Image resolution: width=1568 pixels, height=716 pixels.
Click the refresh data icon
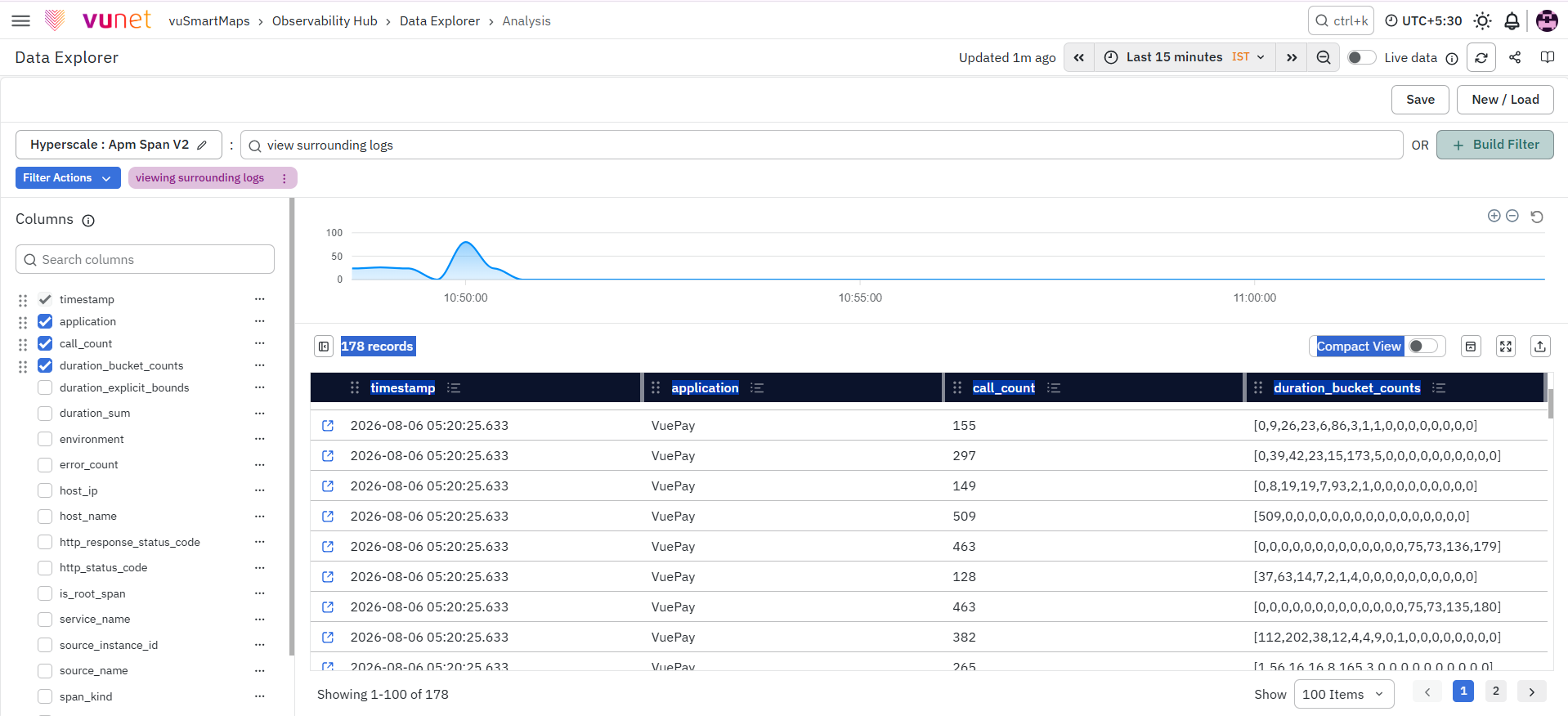(1481, 57)
